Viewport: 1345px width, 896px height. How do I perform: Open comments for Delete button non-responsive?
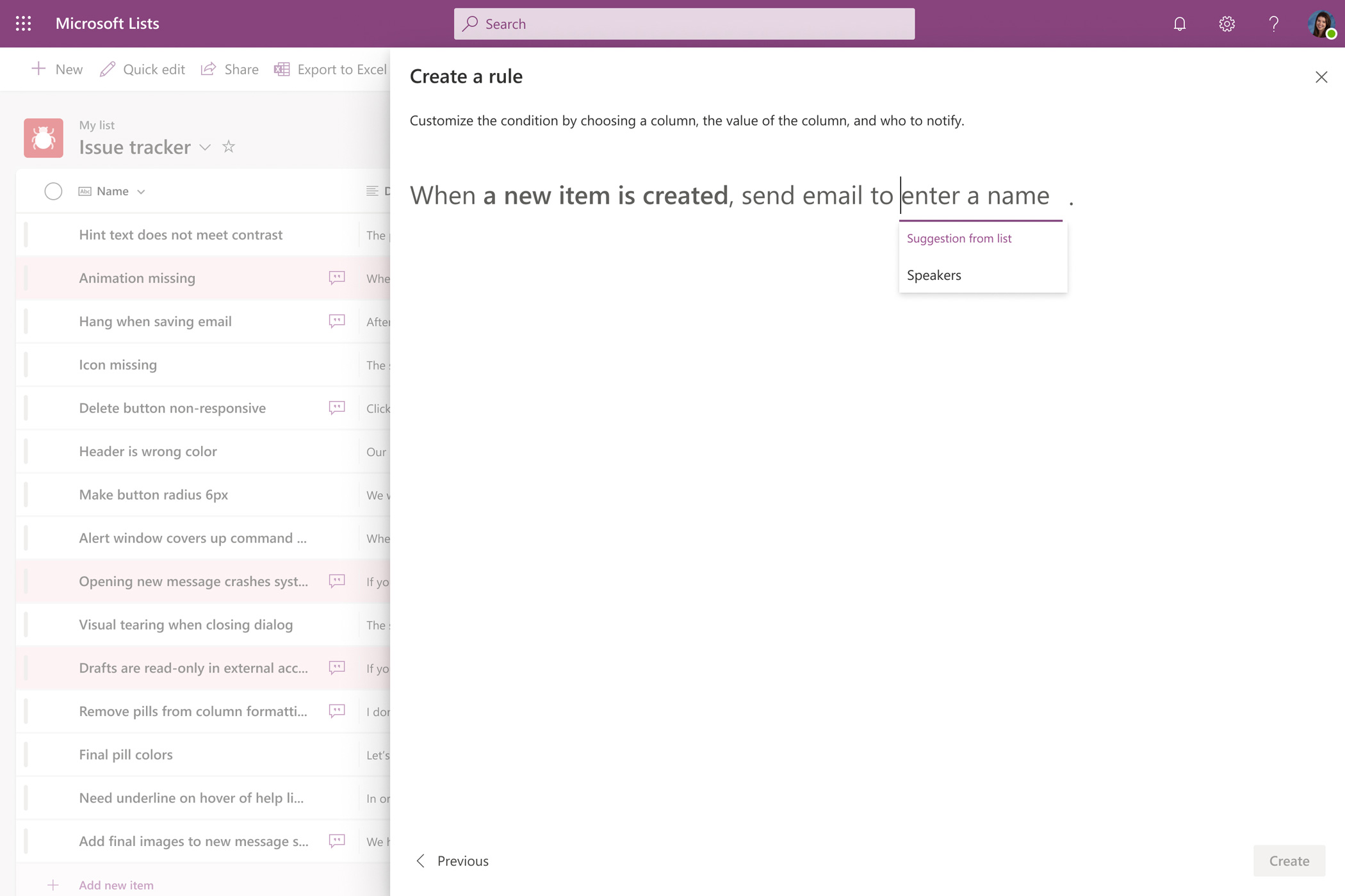337,407
